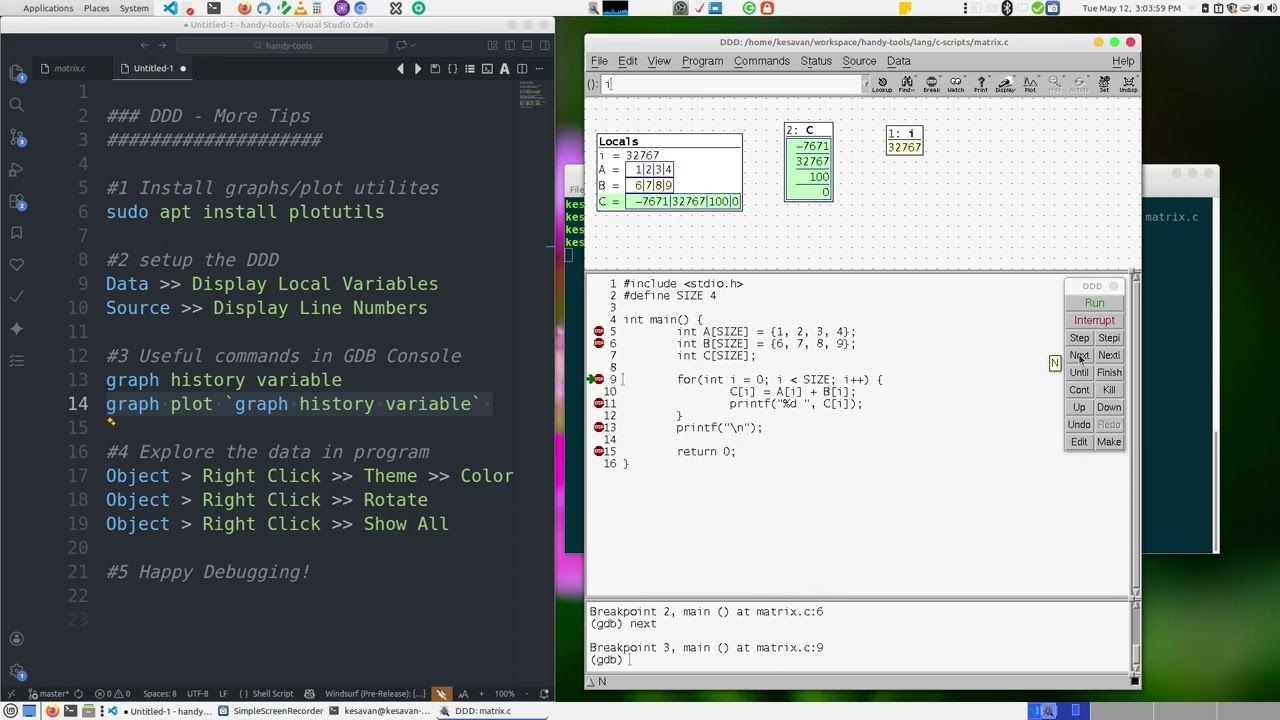Click the Kill button in command tool

[x=1109, y=390]
